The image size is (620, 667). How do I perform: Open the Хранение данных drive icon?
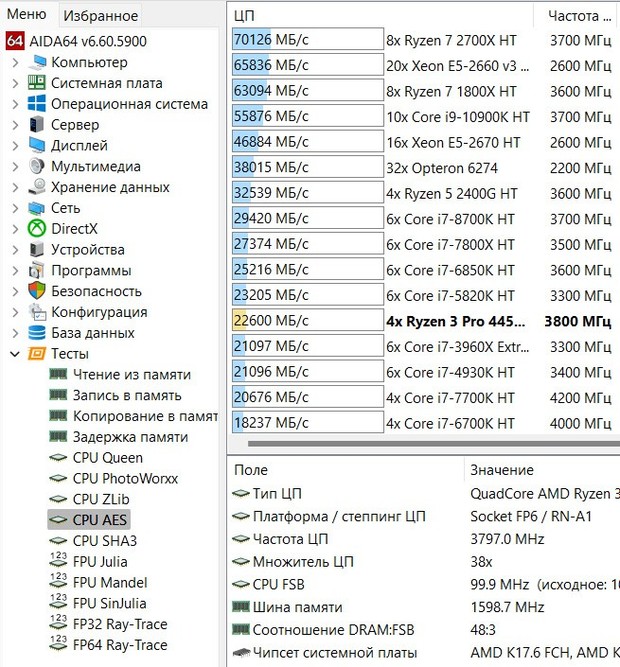coord(37,187)
